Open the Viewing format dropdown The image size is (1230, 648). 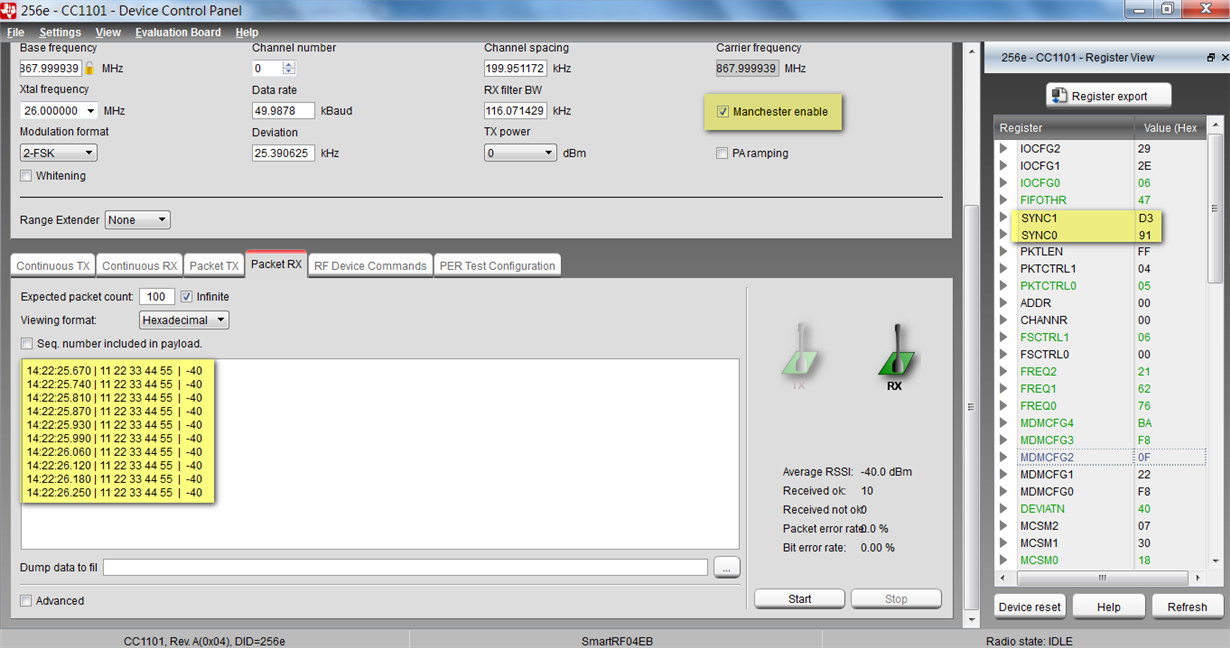185,320
